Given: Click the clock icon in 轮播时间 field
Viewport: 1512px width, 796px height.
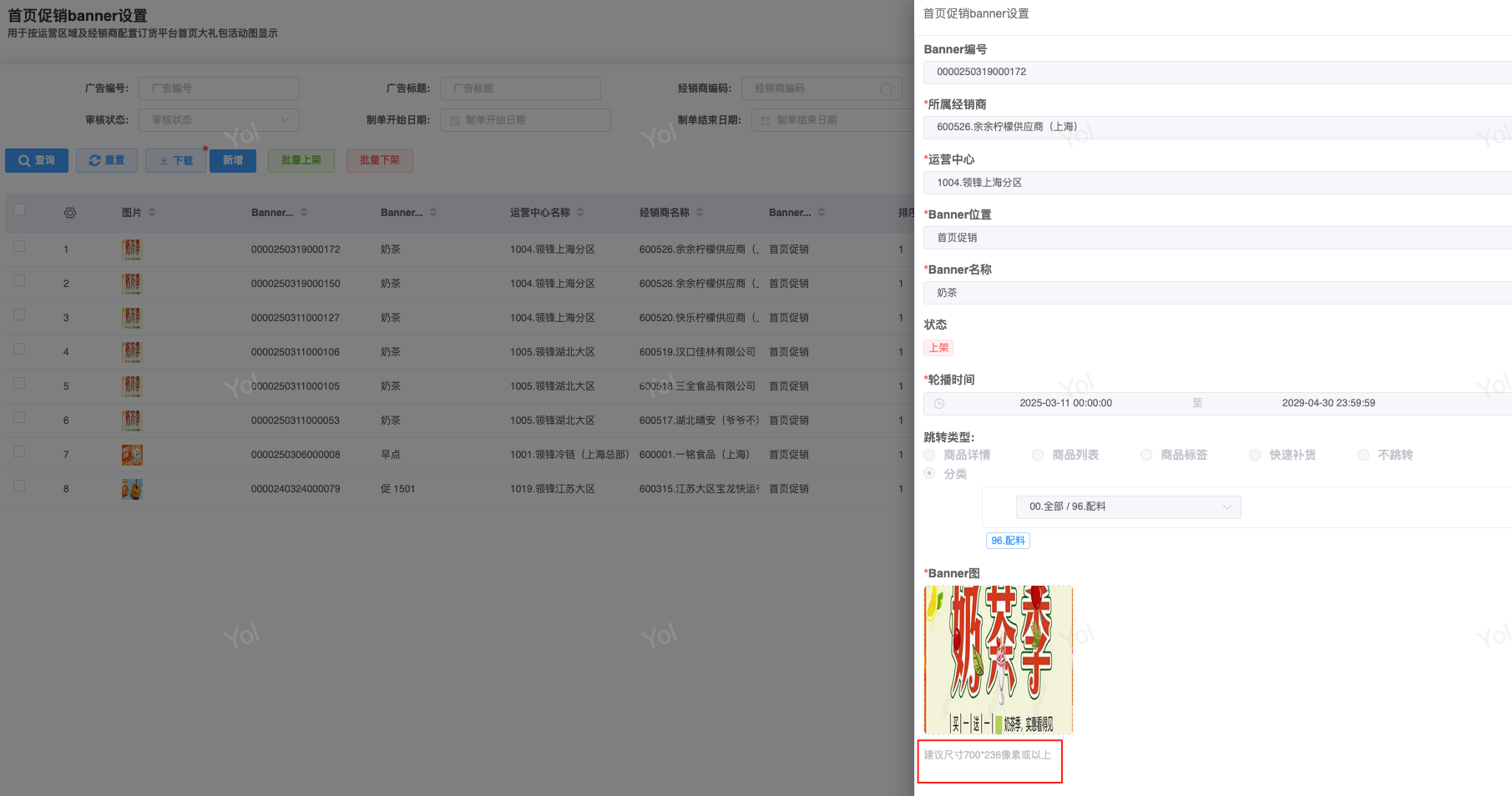Looking at the screenshot, I should [x=939, y=404].
